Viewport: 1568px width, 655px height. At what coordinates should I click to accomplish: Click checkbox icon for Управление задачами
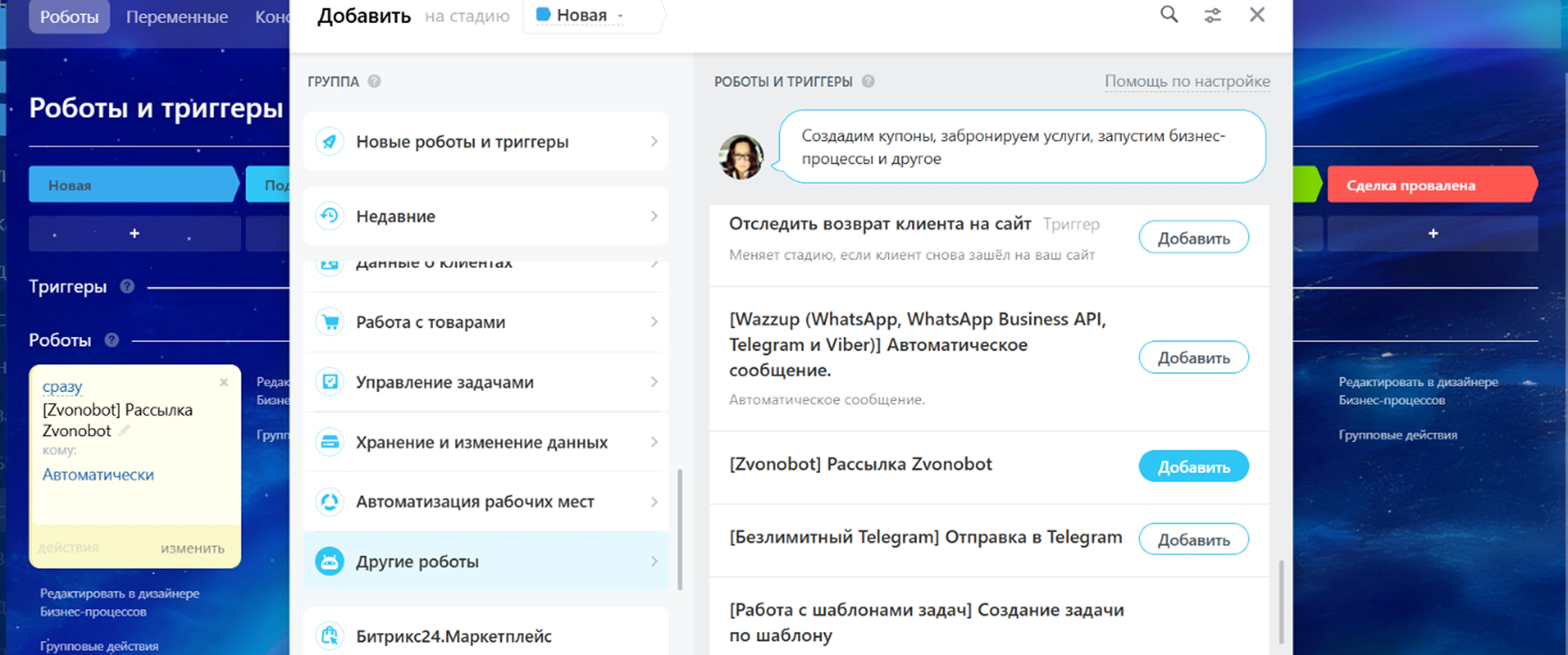(x=329, y=382)
